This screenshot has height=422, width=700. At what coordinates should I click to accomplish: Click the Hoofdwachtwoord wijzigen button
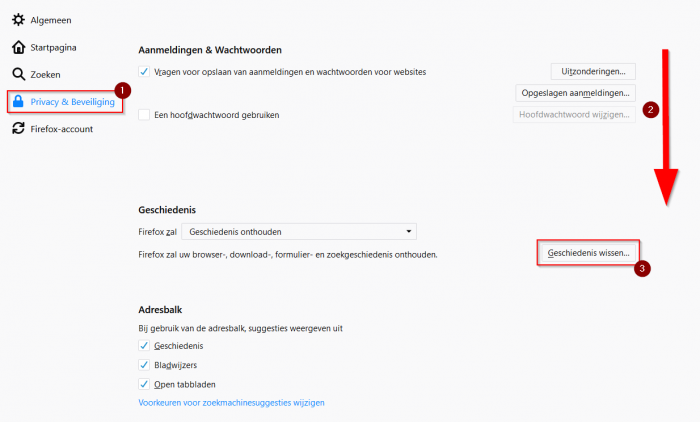[x=574, y=114]
